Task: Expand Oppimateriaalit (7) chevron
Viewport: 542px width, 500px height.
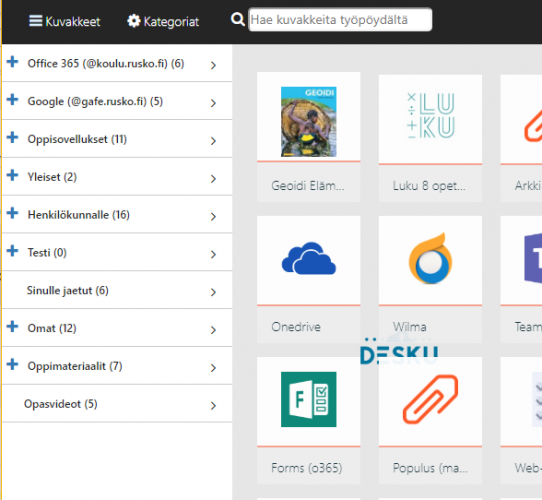Action: [213, 368]
